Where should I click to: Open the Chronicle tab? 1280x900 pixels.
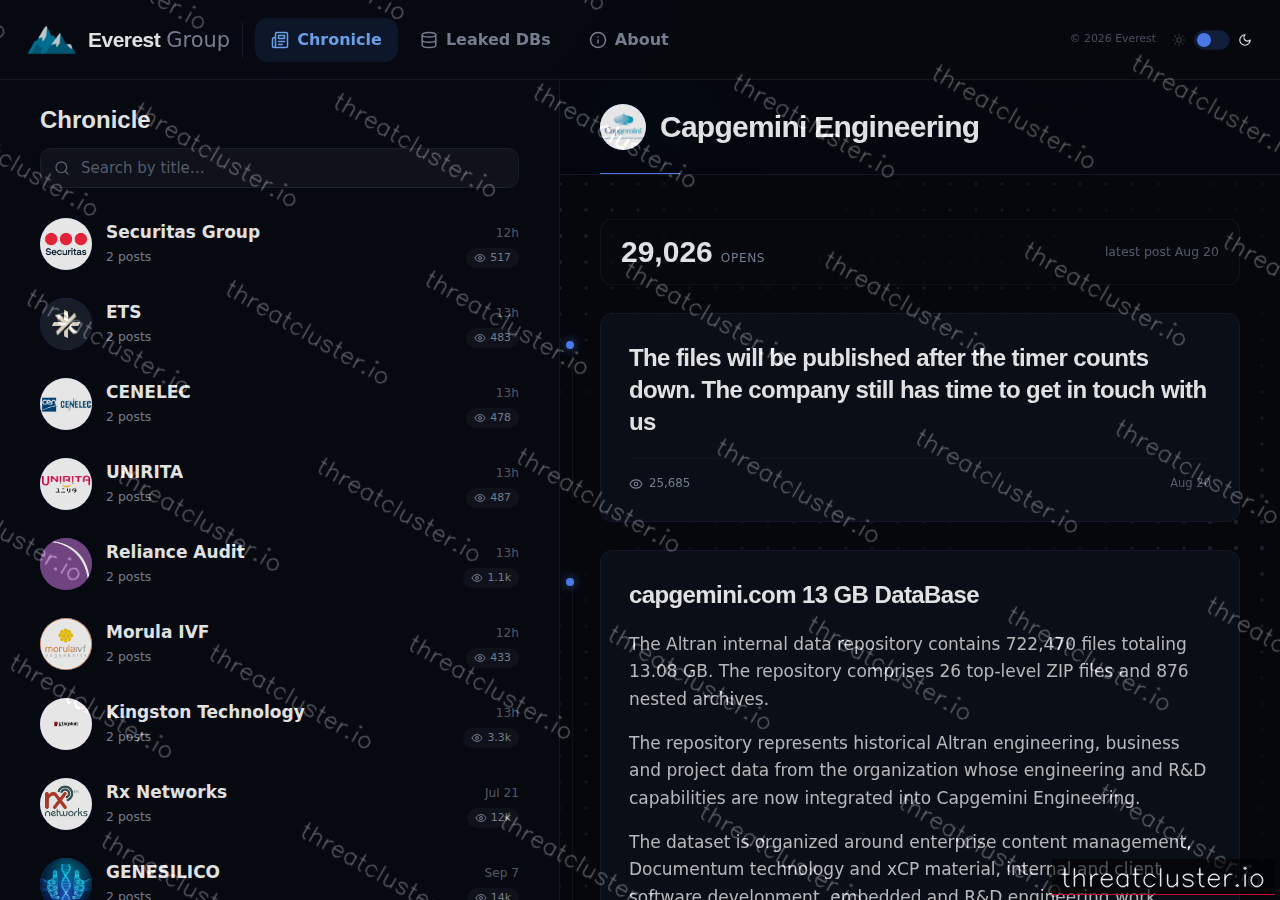[326, 40]
